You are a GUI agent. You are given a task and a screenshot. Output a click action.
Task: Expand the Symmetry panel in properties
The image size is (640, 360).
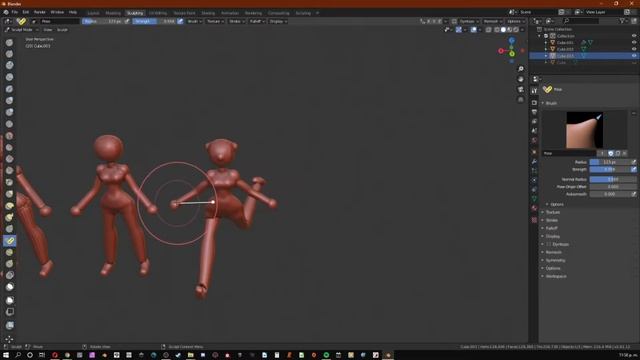coord(555,260)
